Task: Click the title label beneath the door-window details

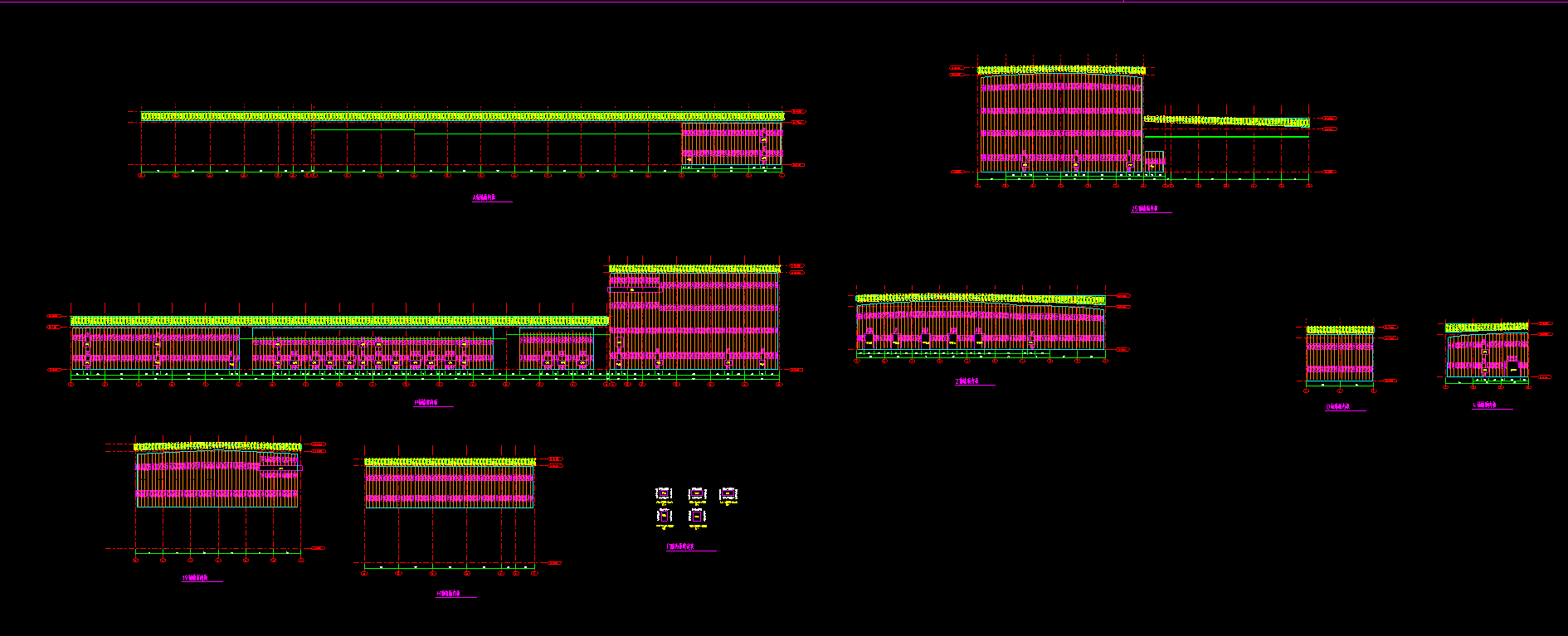Action: coord(681,547)
